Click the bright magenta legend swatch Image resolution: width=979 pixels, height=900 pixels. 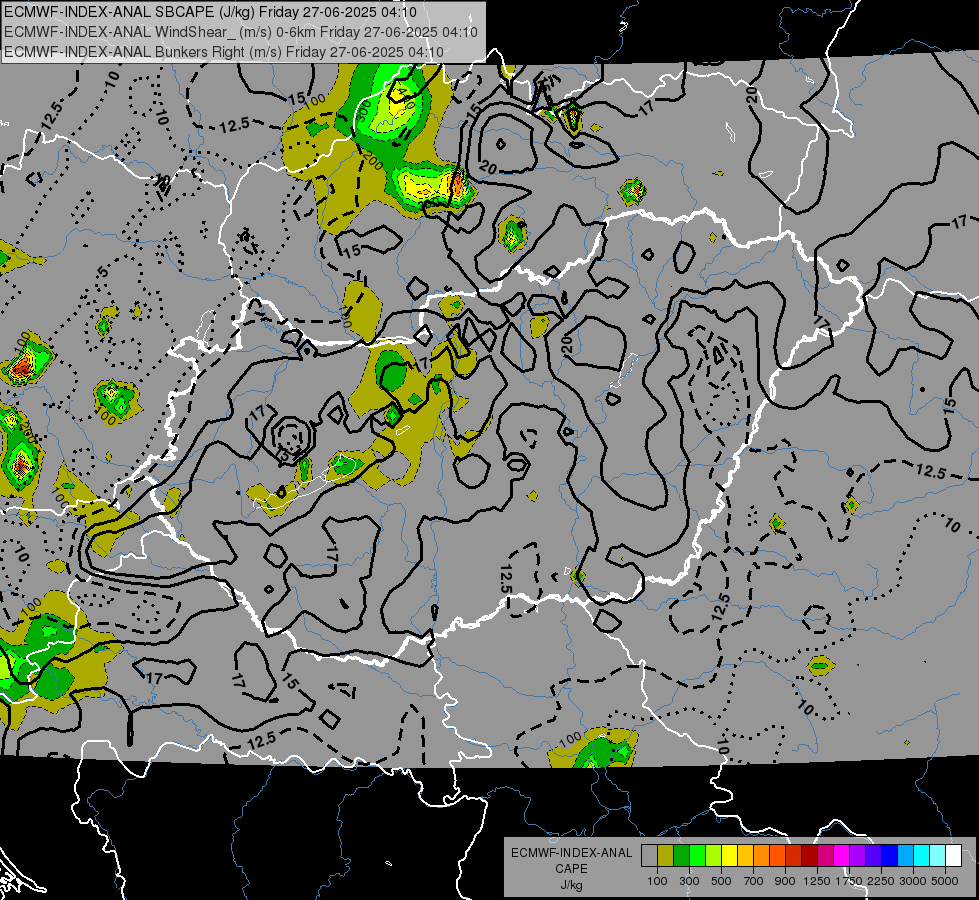(x=842, y=856)
